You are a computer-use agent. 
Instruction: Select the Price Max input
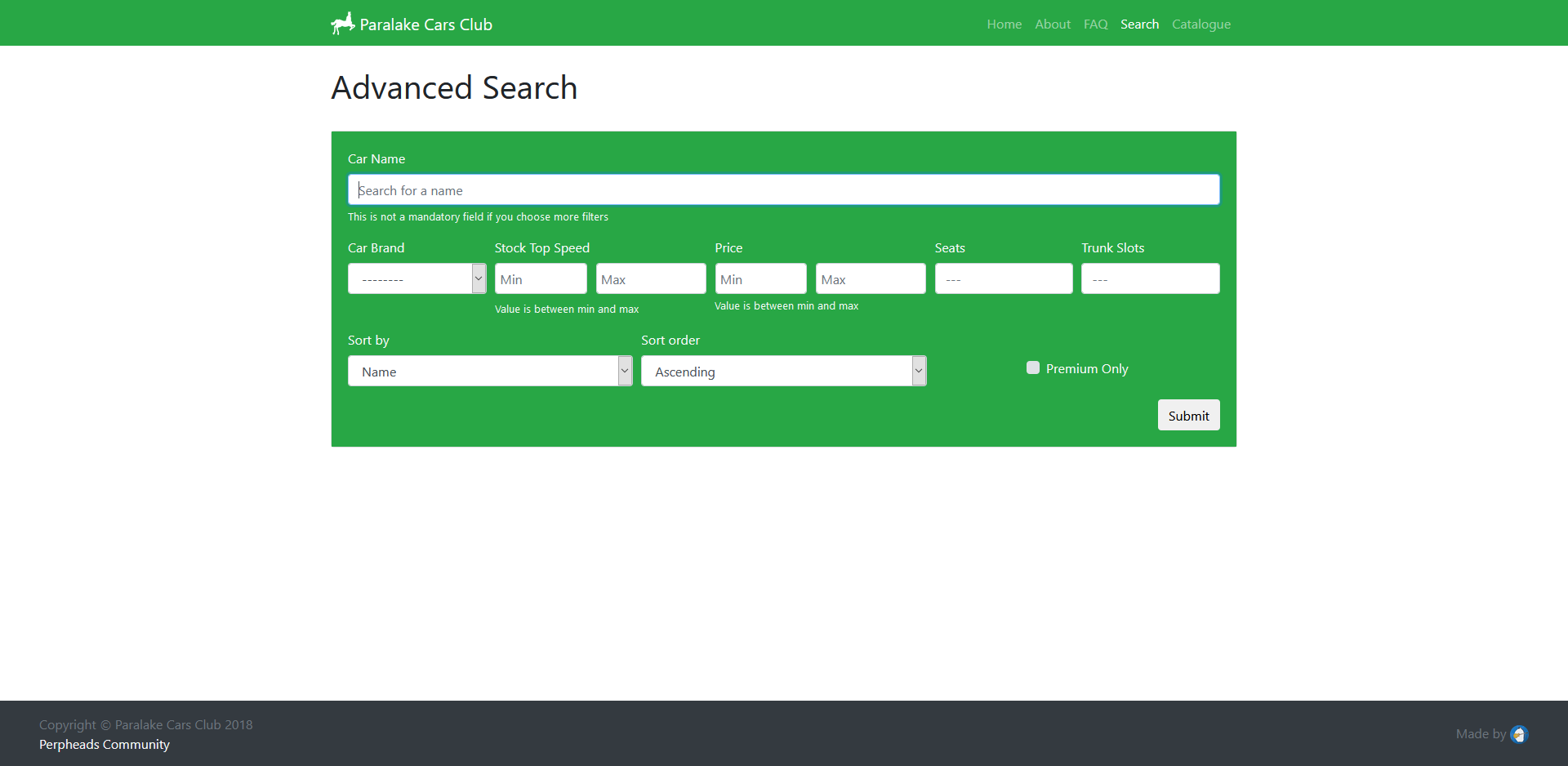click(x=870, y=278)
